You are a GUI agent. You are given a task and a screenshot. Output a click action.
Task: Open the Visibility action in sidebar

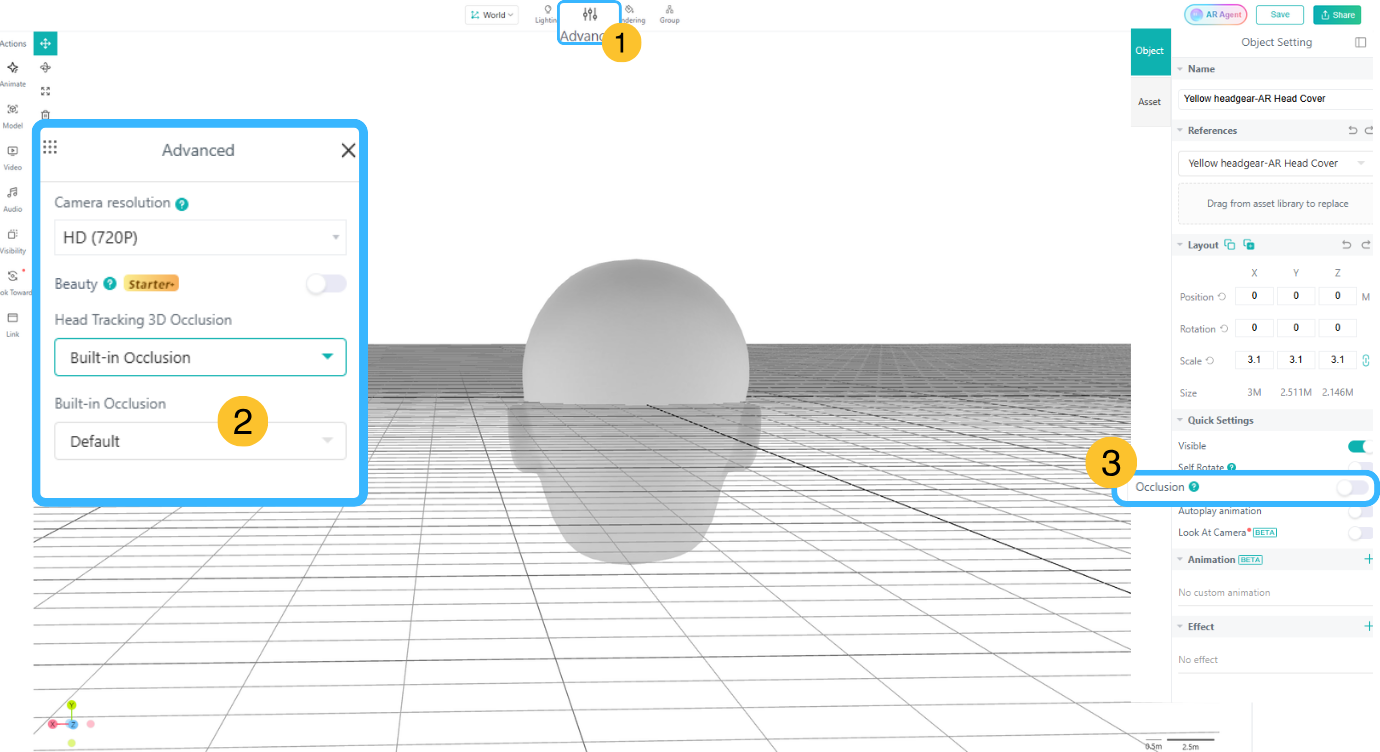tap(13, 240)
